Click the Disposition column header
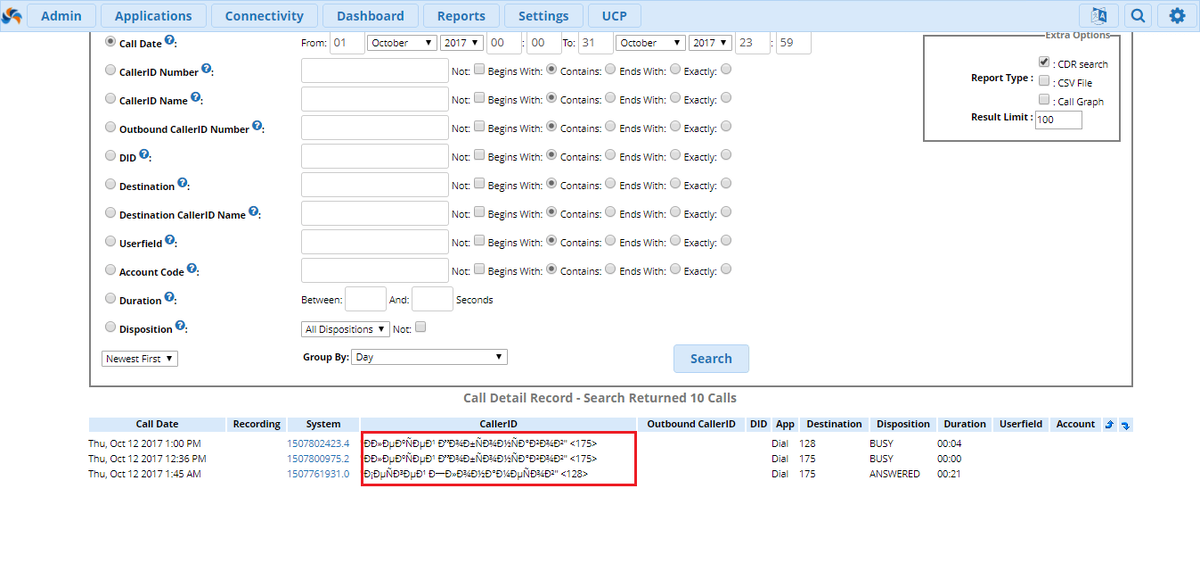The height and width of the screenshot is (588, 1200). click(x=901, y=424)
